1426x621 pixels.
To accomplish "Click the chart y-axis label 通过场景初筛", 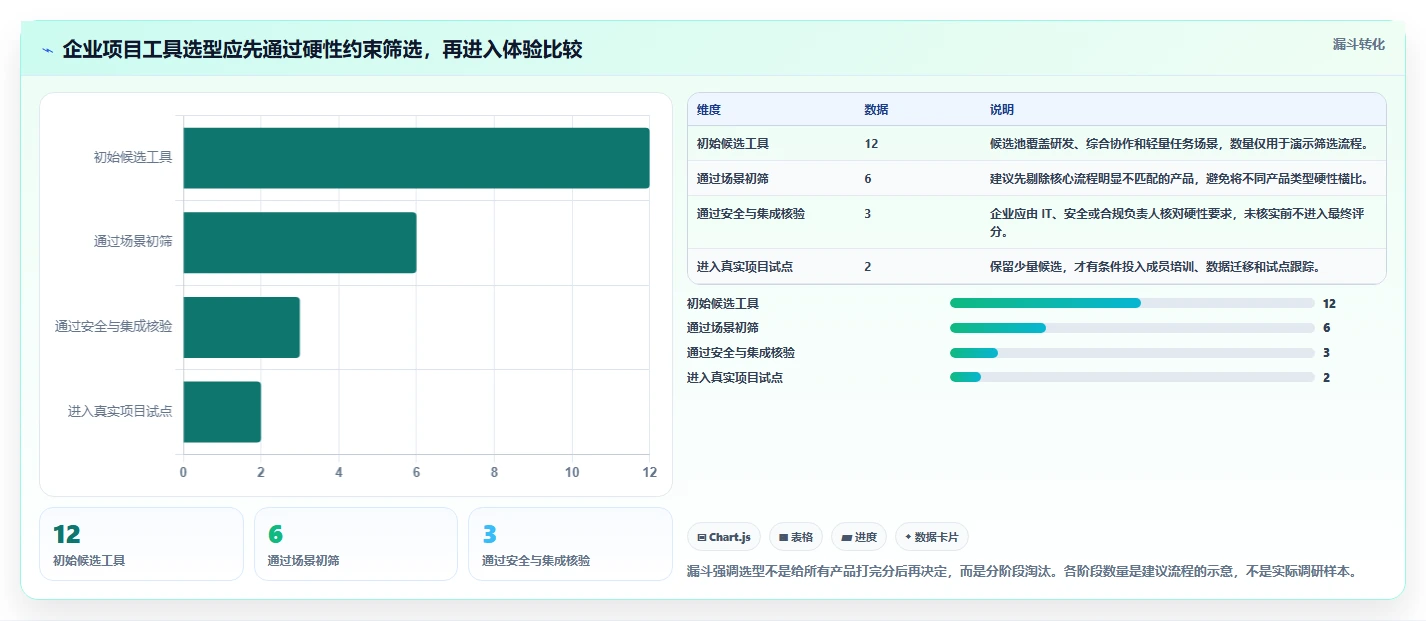I will pos(133,241).
